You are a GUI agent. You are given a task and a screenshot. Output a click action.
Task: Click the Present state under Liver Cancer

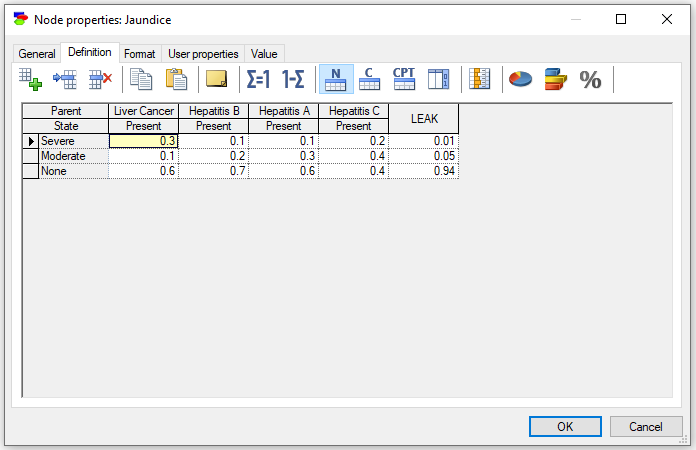[143, 126]
